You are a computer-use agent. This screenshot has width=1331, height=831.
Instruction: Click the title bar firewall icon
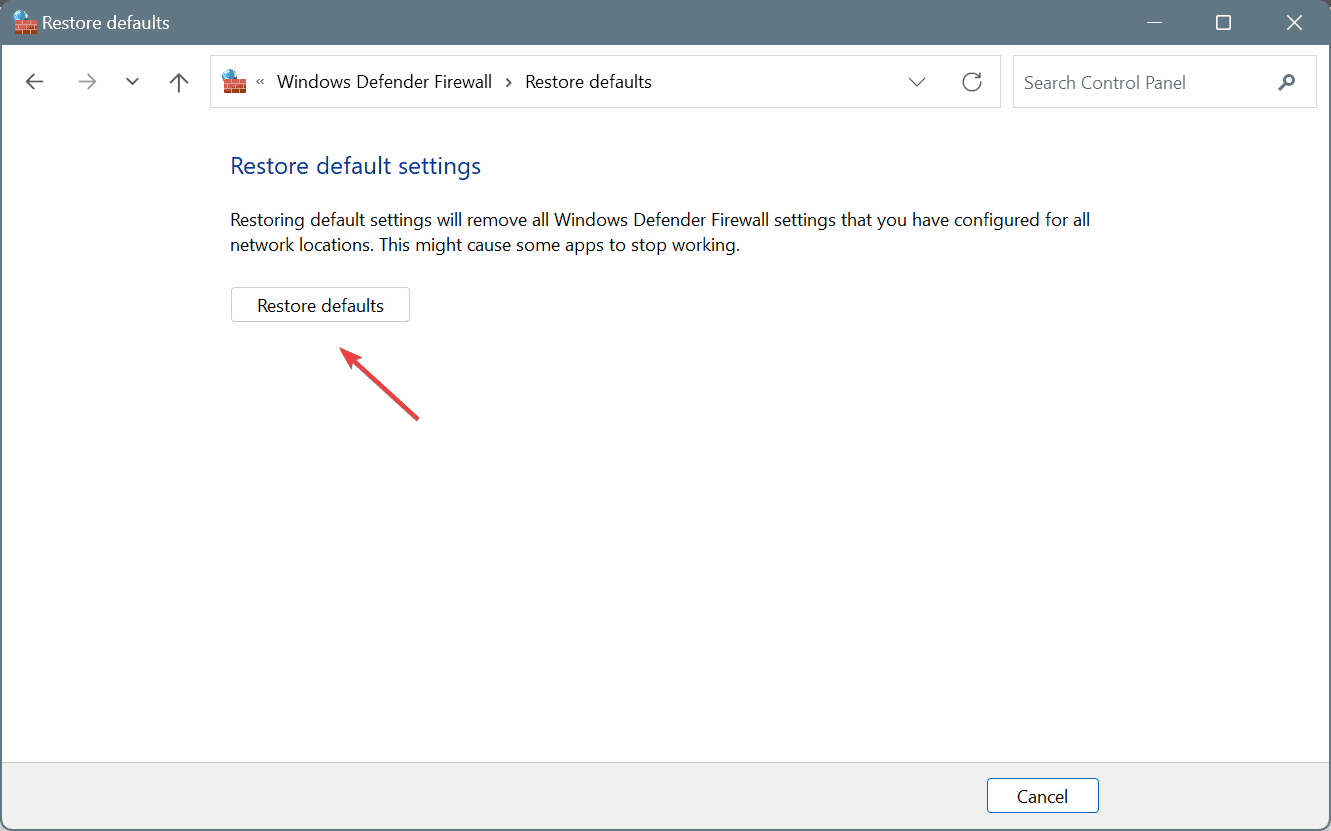(x=25, y=22)
